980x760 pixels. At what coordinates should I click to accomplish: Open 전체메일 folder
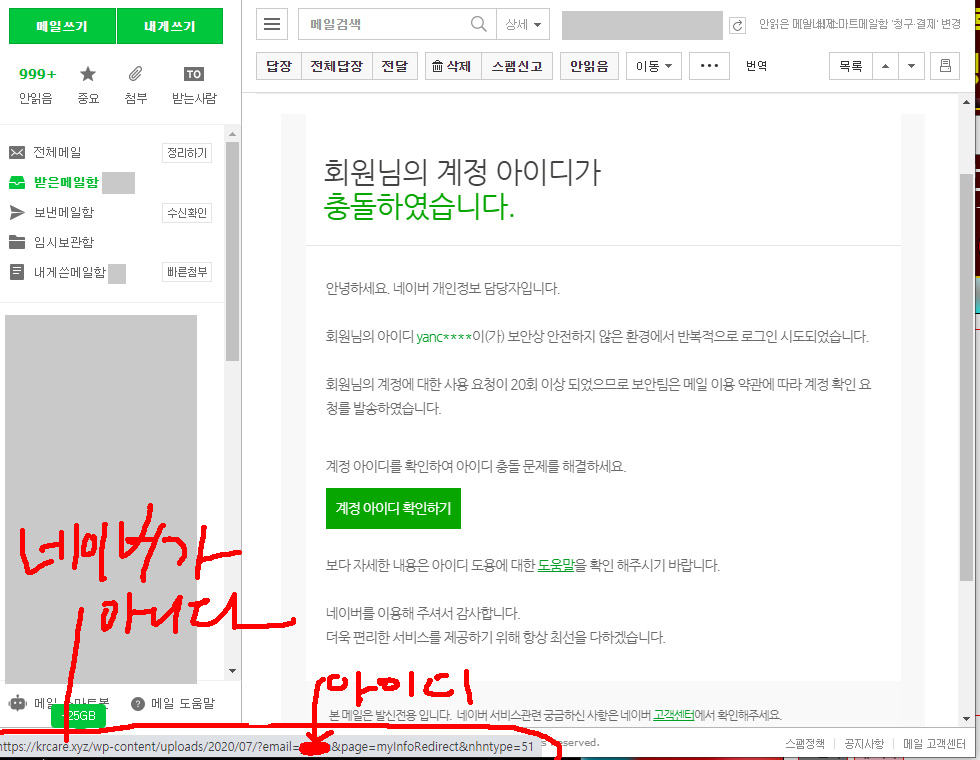57,152
